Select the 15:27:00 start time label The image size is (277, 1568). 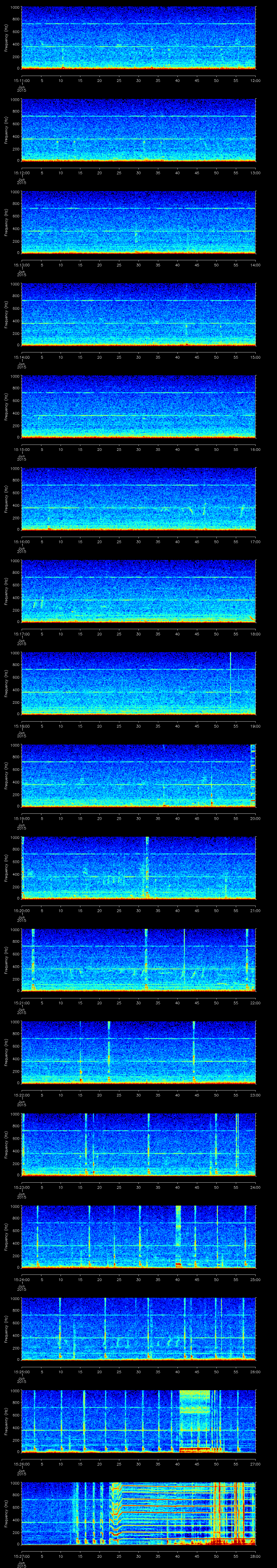pos(21,1556)
